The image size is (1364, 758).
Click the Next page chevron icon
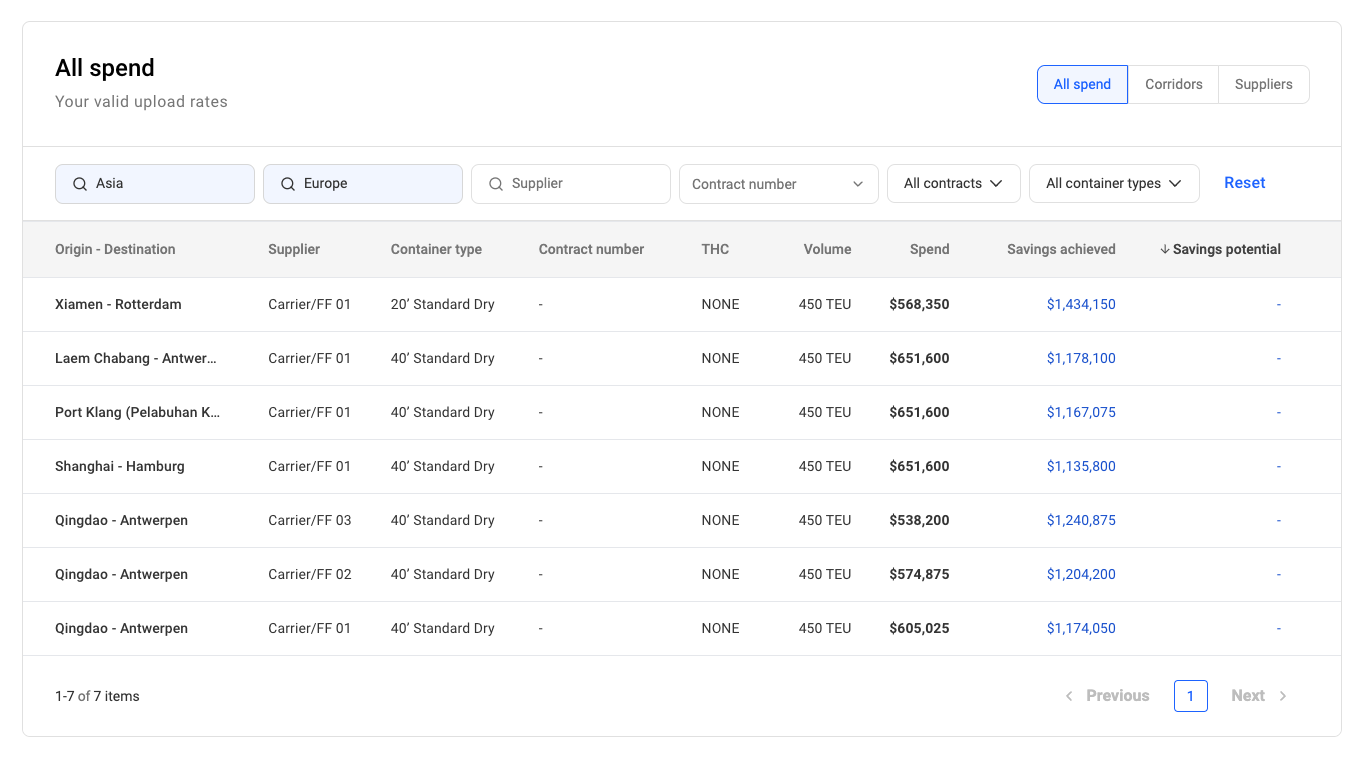(x=1283, y=696)
